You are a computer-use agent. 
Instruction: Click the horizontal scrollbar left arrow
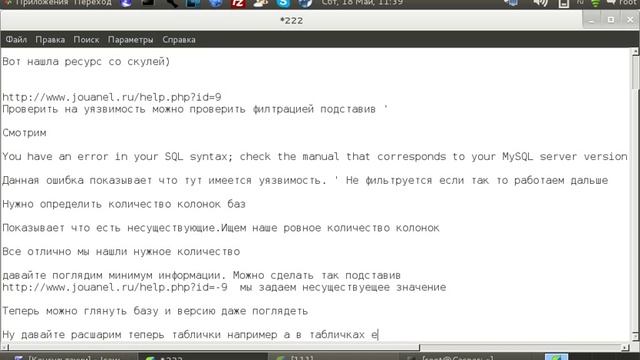[x=4, y=347]
